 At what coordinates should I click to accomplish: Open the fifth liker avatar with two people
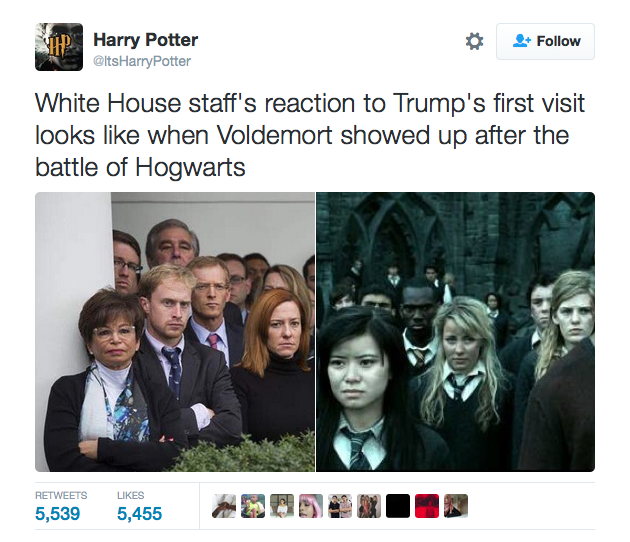(x=340, y=506)
